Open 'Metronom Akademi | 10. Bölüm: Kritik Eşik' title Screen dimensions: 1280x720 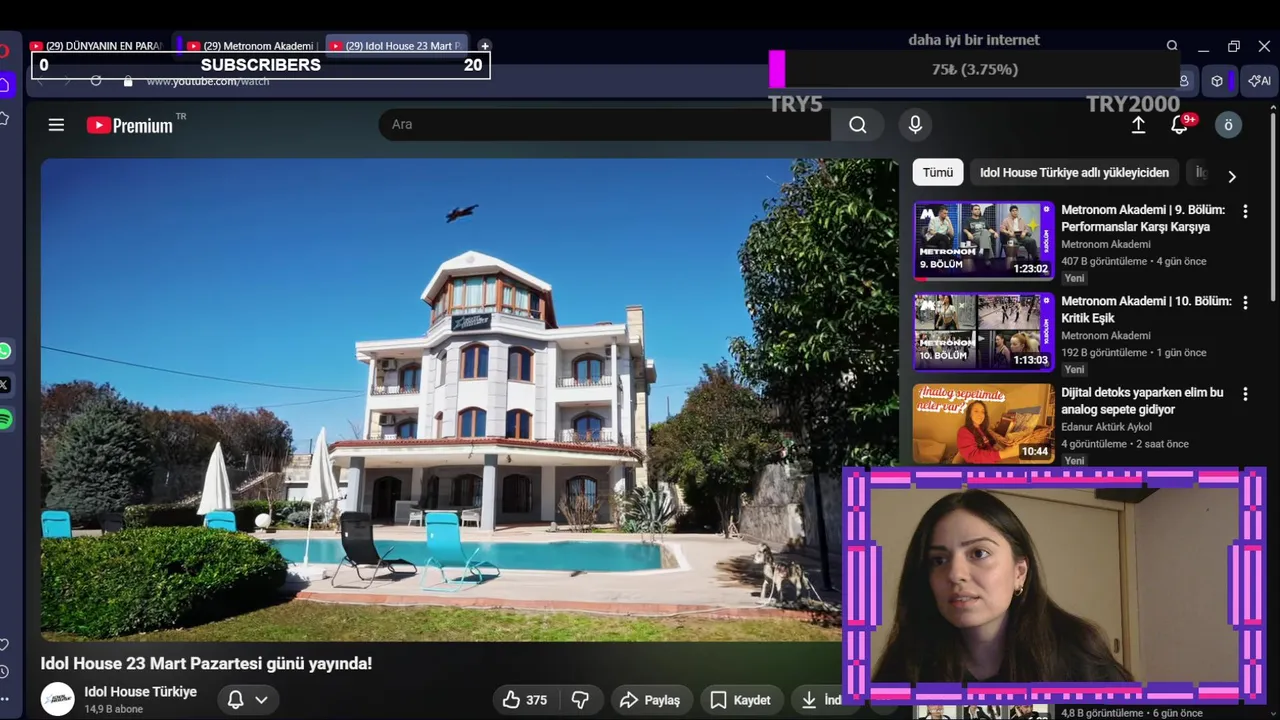click(1146, 309)
